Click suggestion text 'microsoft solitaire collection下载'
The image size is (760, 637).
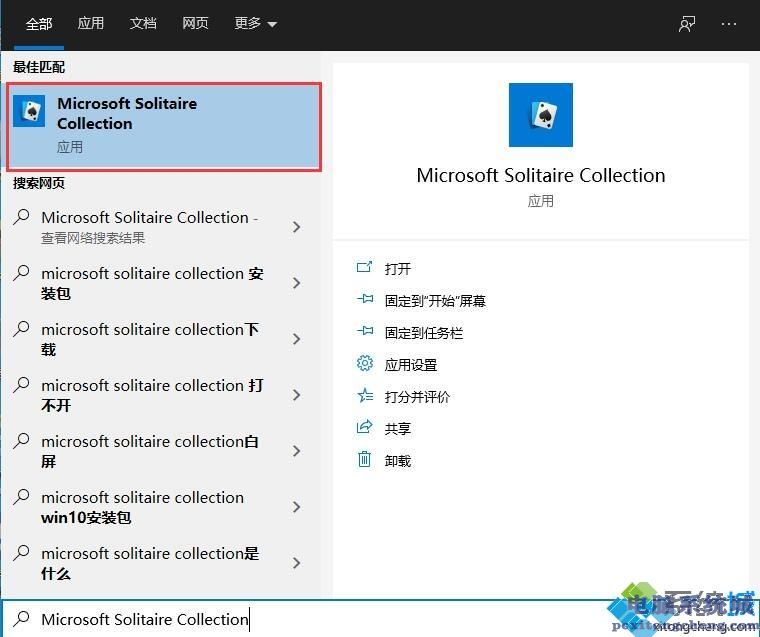(x=150, y=339)
